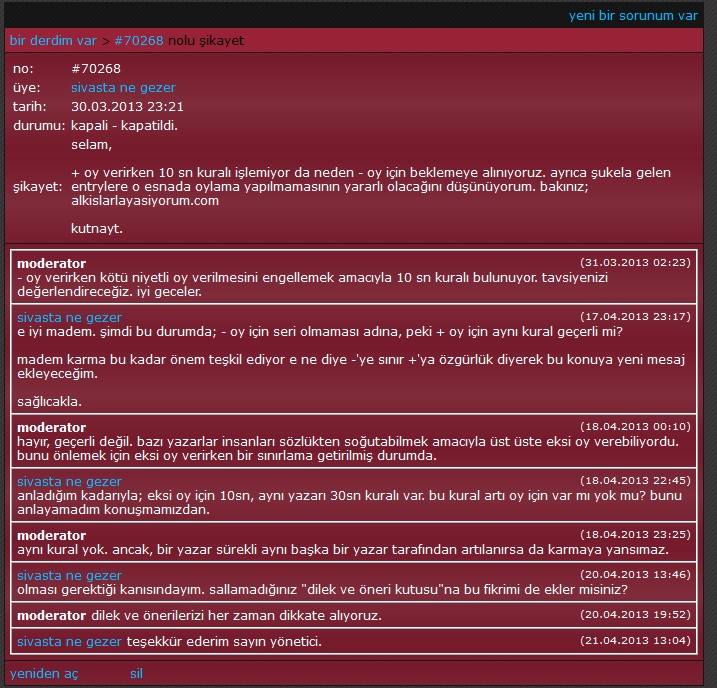
Task: Click the 'kutnayt.' sign-off text
Action: pyautogui.click(x=96, y=229)
